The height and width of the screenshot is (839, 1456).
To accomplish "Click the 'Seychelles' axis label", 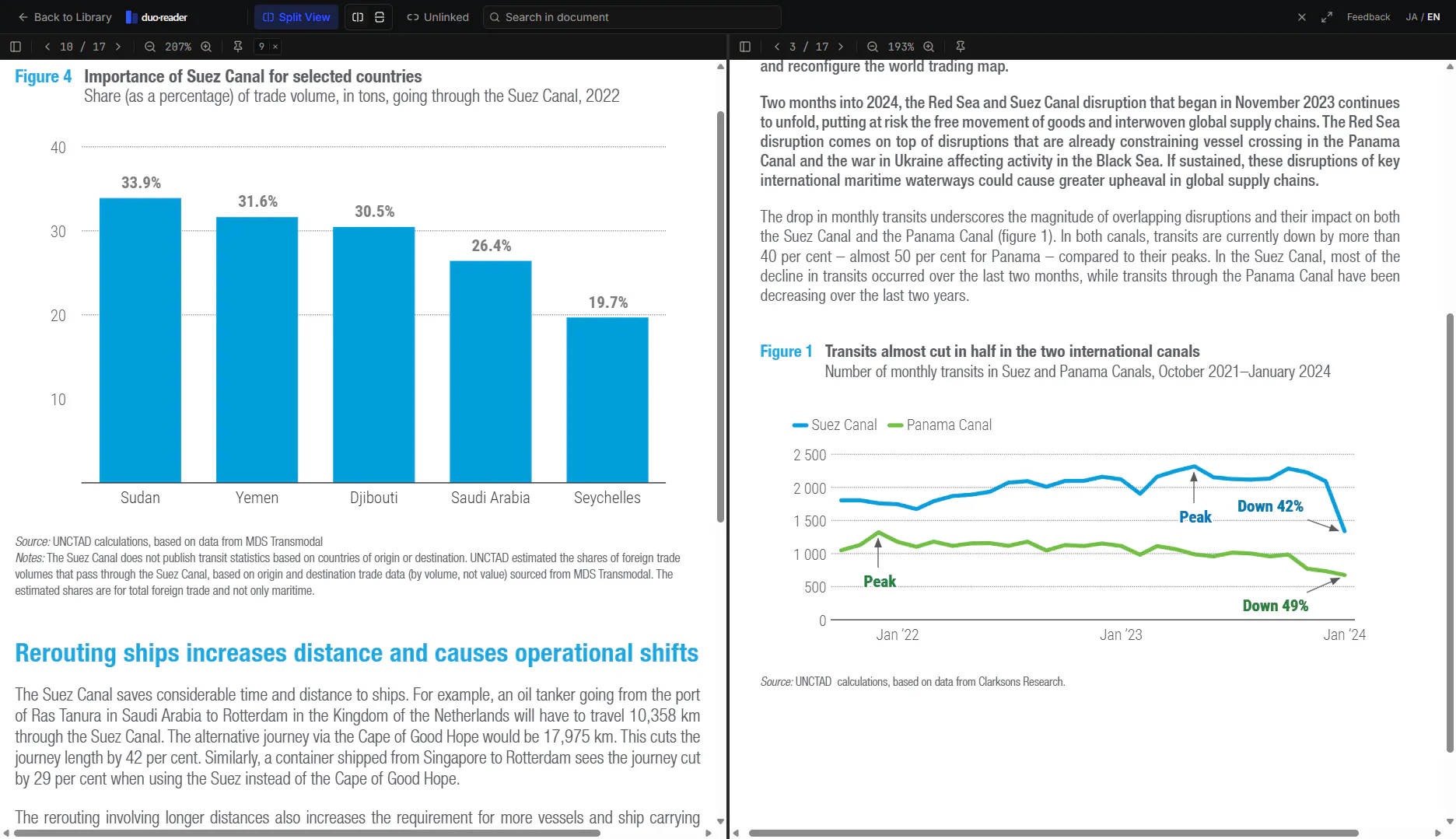I will [607, 498].
